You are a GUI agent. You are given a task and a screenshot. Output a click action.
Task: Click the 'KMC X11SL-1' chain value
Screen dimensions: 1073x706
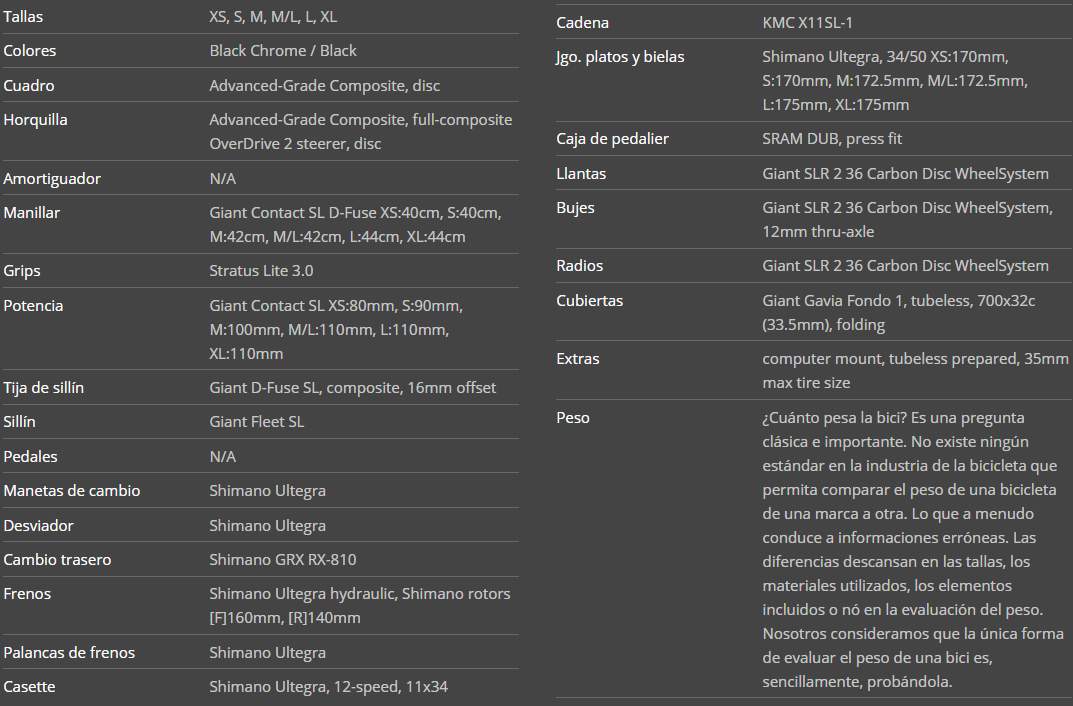click(808, 23)
